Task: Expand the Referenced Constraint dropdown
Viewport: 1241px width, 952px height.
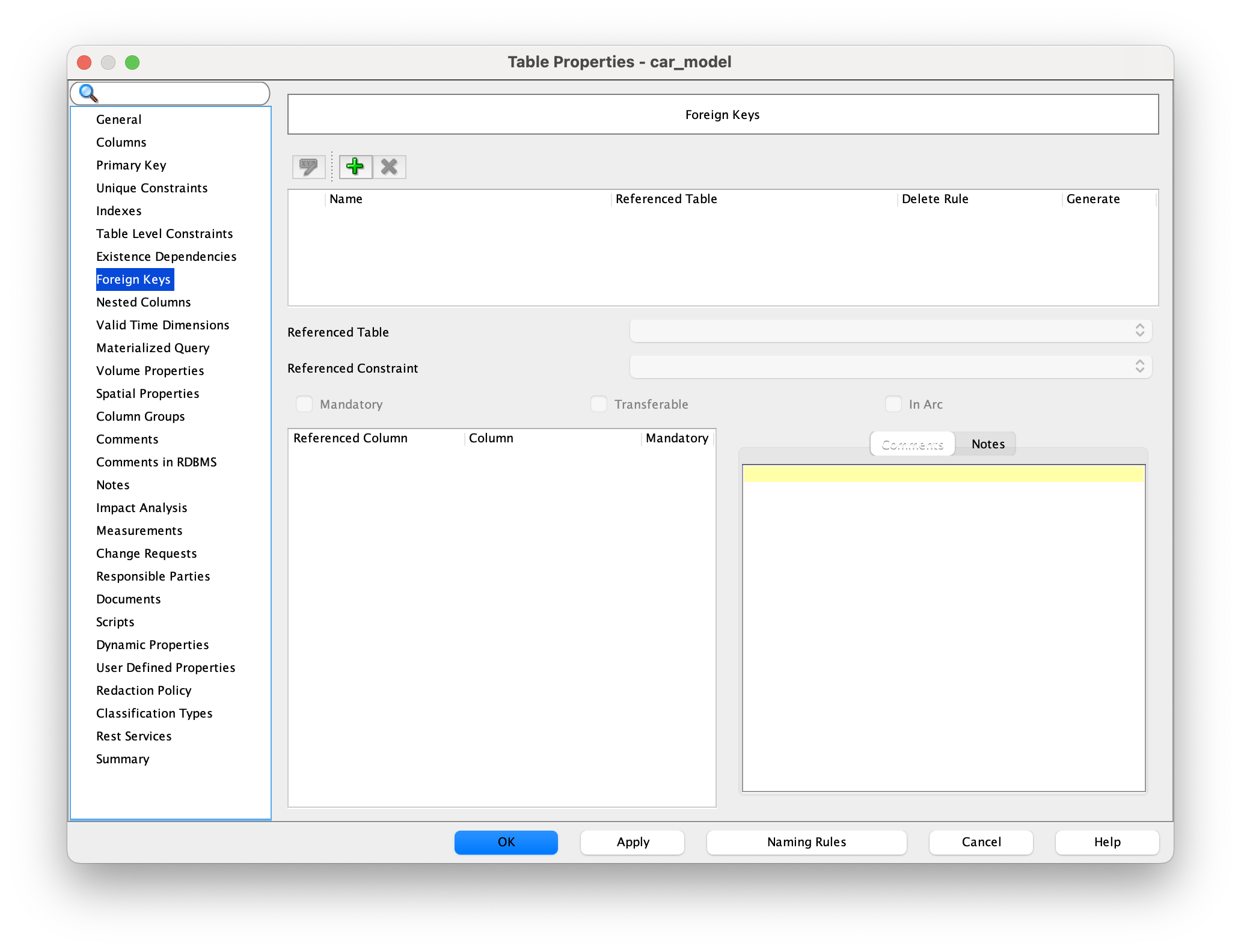Action: (890, 367)
